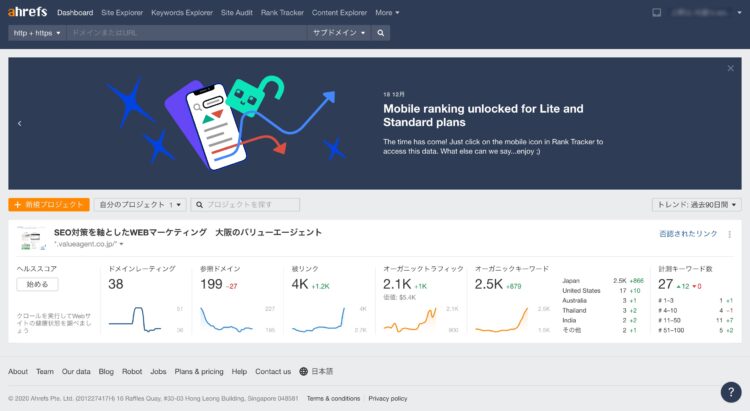Click the #4–10 ranking position row
The height and width of the screenshot is (411, 750).
pyautogui.click(x=695, y=311)
